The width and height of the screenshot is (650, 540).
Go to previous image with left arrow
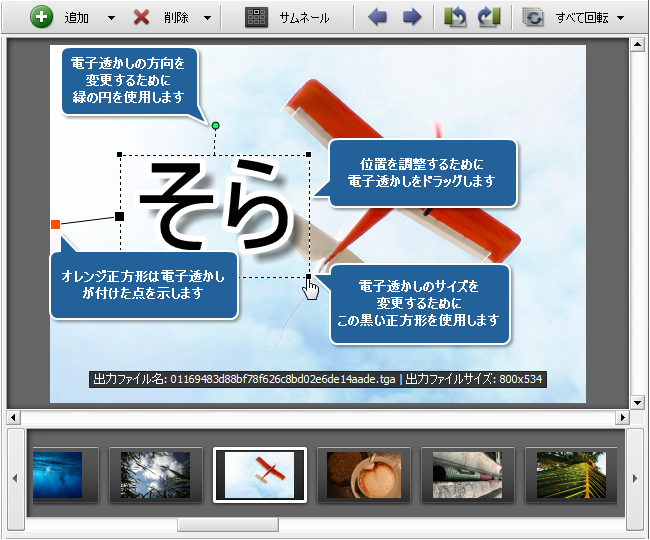point(378,17)
